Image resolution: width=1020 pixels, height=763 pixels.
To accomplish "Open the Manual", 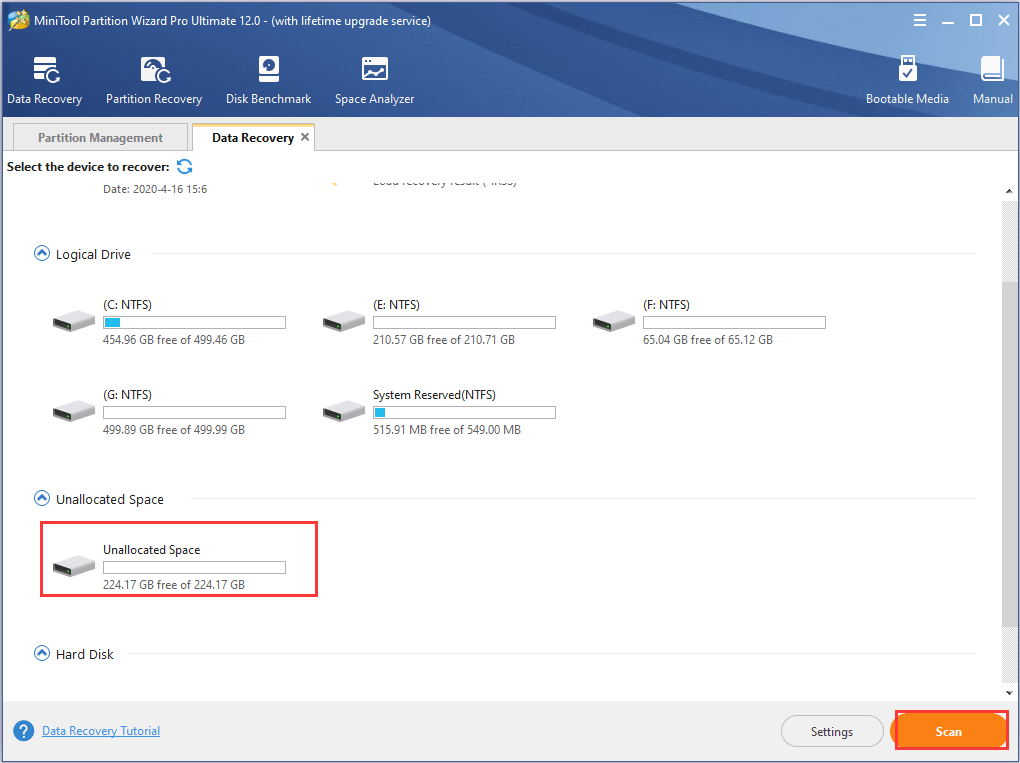I will coord(993,81).
